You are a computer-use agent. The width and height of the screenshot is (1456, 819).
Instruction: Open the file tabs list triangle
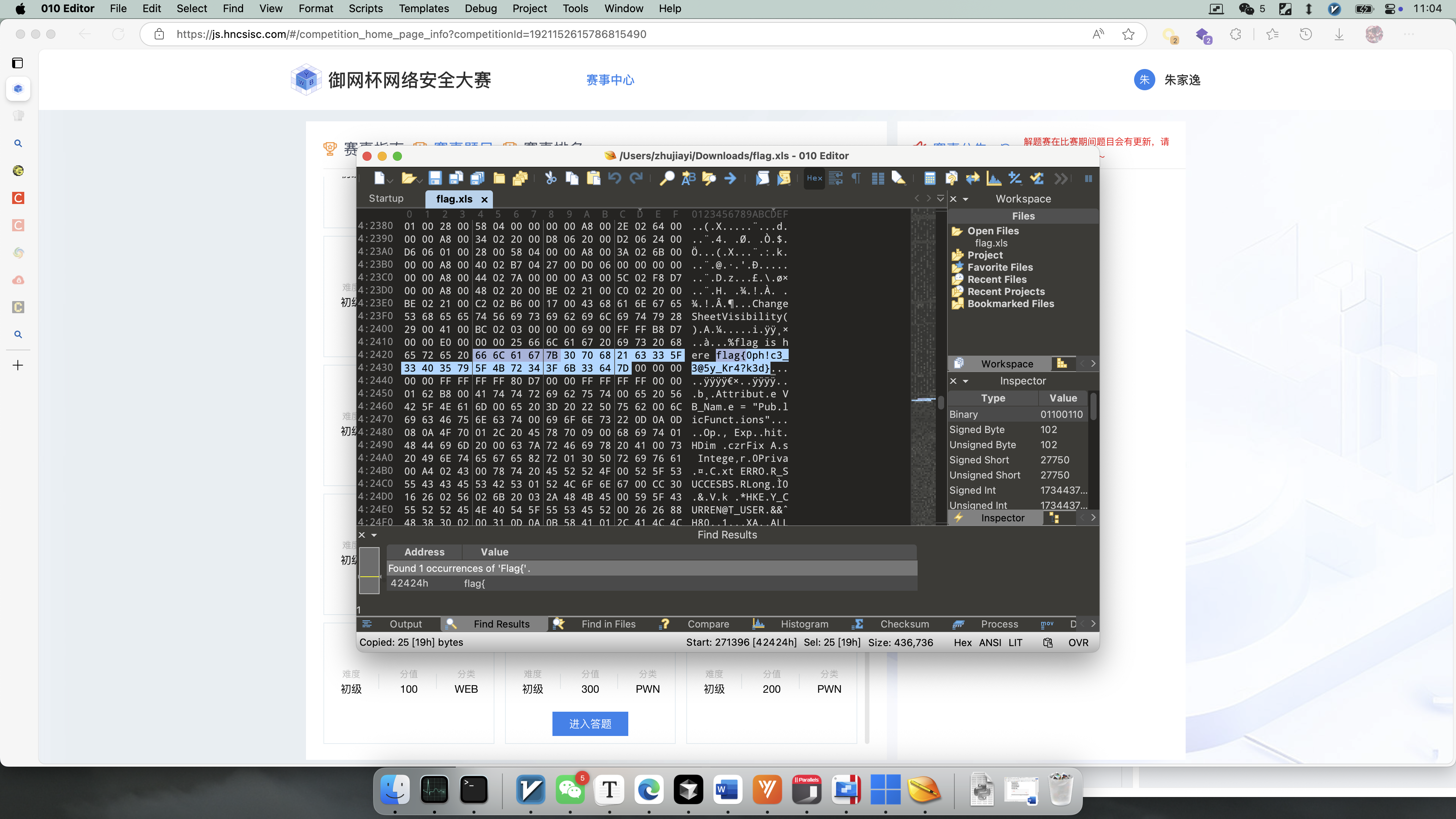coord(940,198)
